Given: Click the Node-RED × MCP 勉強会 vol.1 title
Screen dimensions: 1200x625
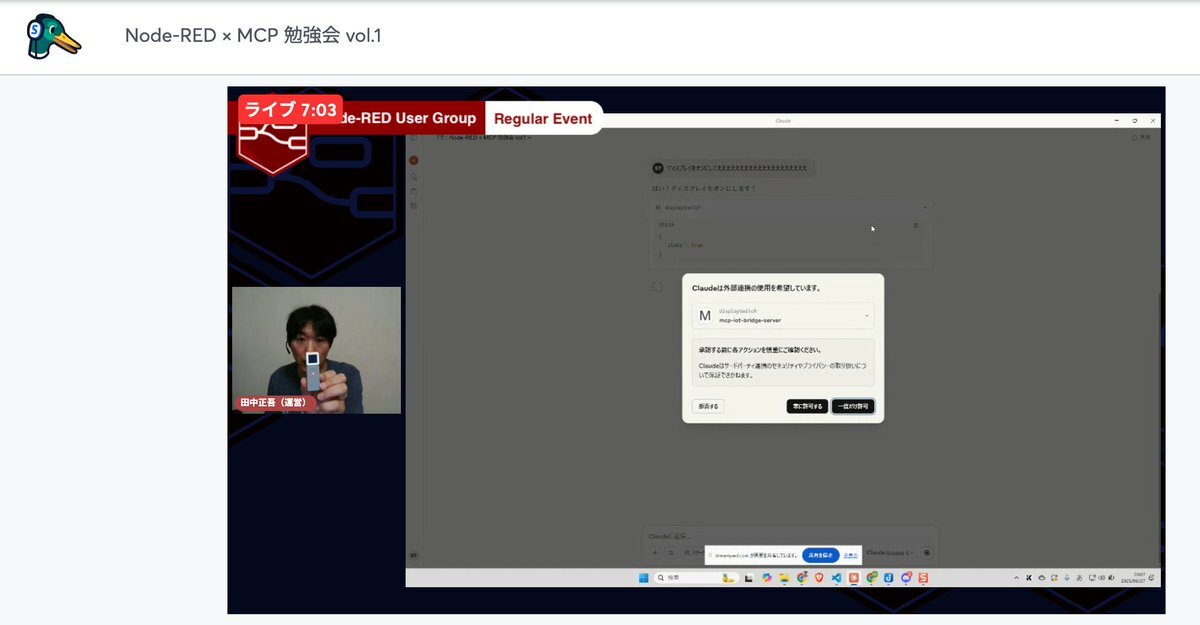Looking at the screenshot, I should coord(253,36).
